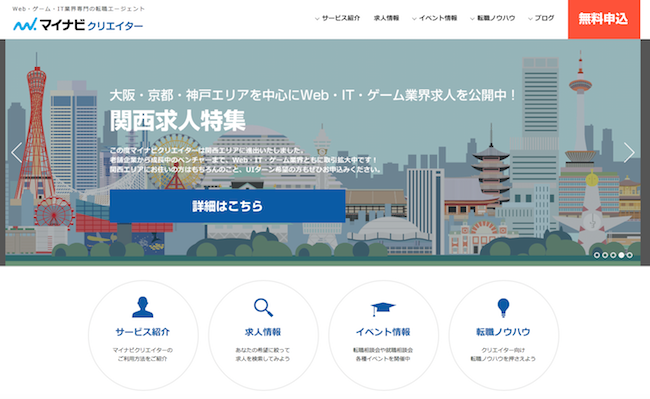Click the lightbulb 転職ノウハウ icon

pos(503,308)
